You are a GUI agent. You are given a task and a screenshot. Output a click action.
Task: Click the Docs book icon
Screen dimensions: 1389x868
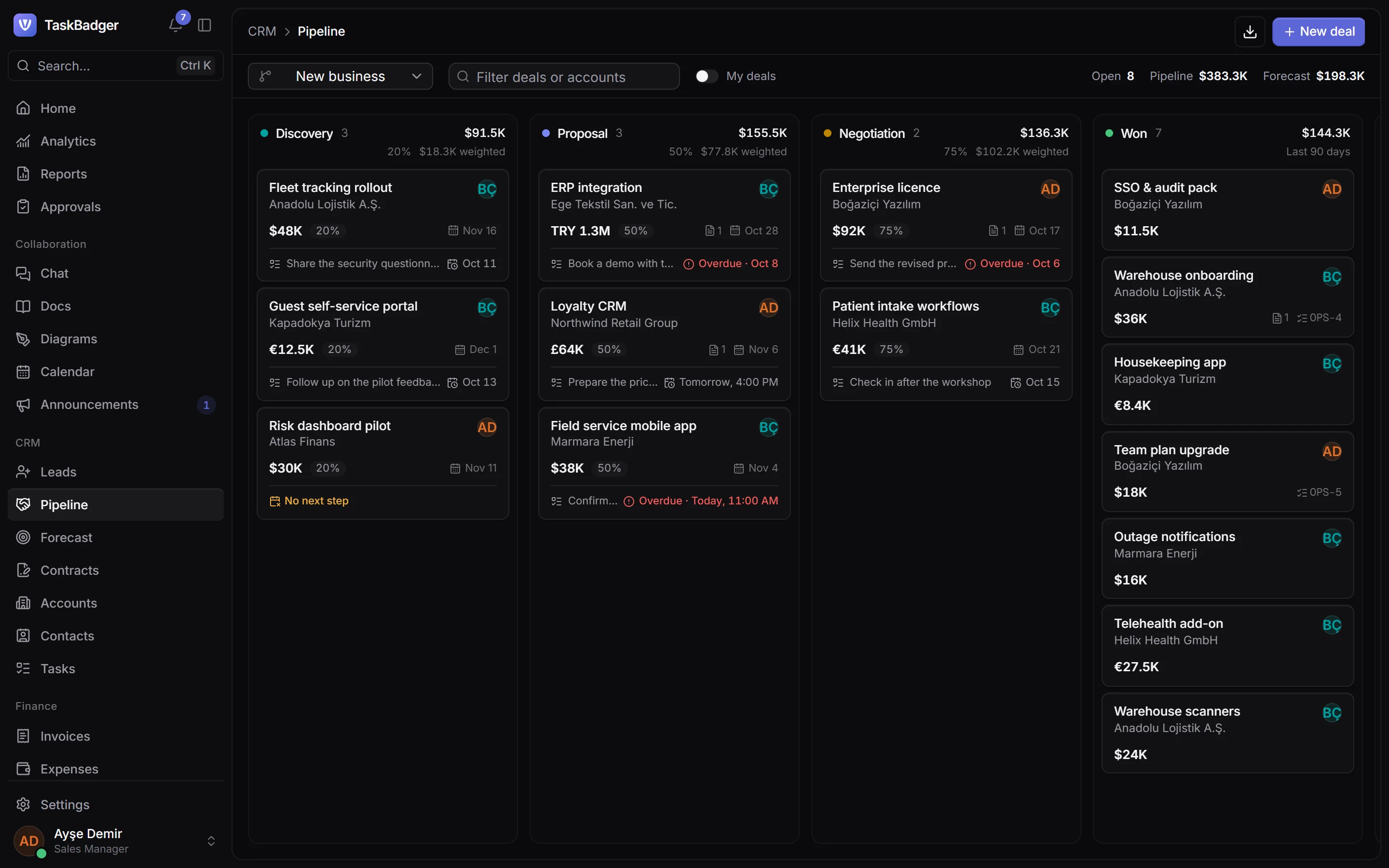(23, 306)
